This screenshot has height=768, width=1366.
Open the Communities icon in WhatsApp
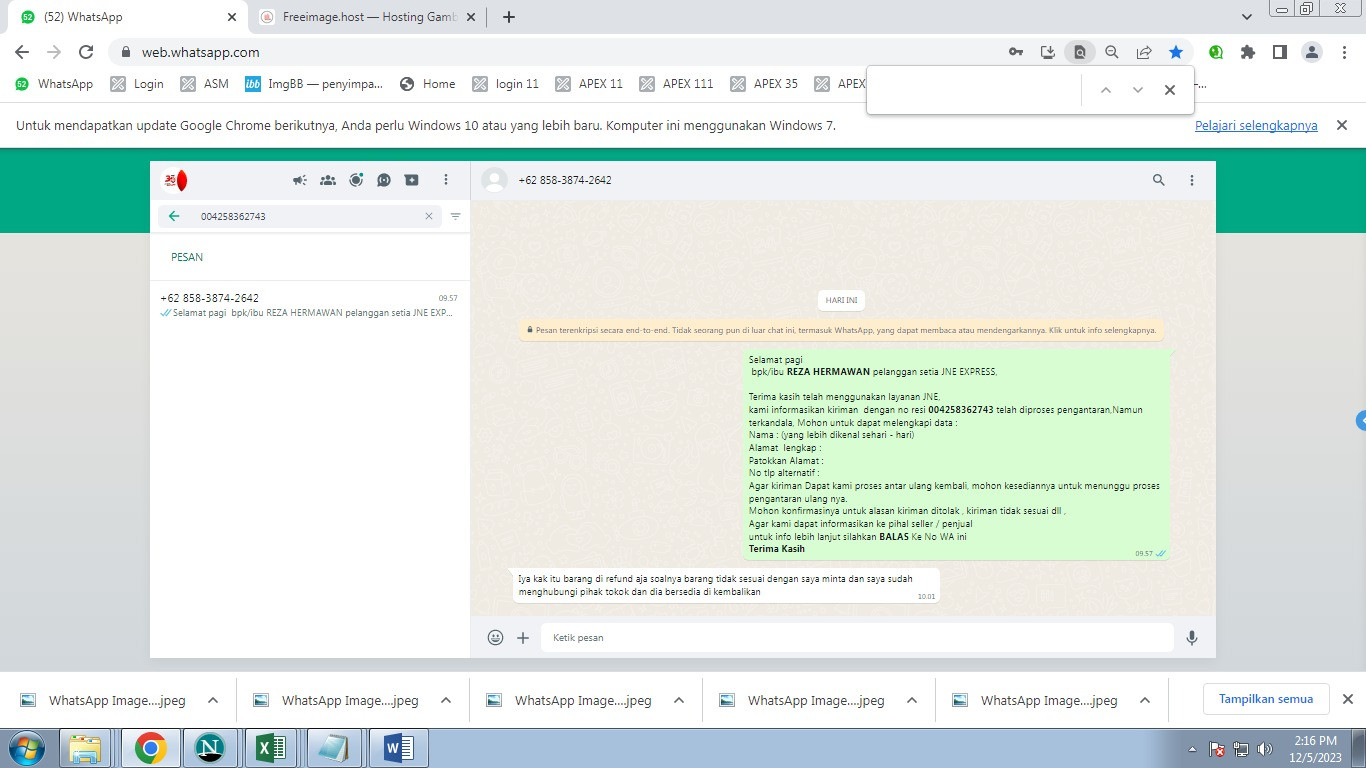click(328, 180)
